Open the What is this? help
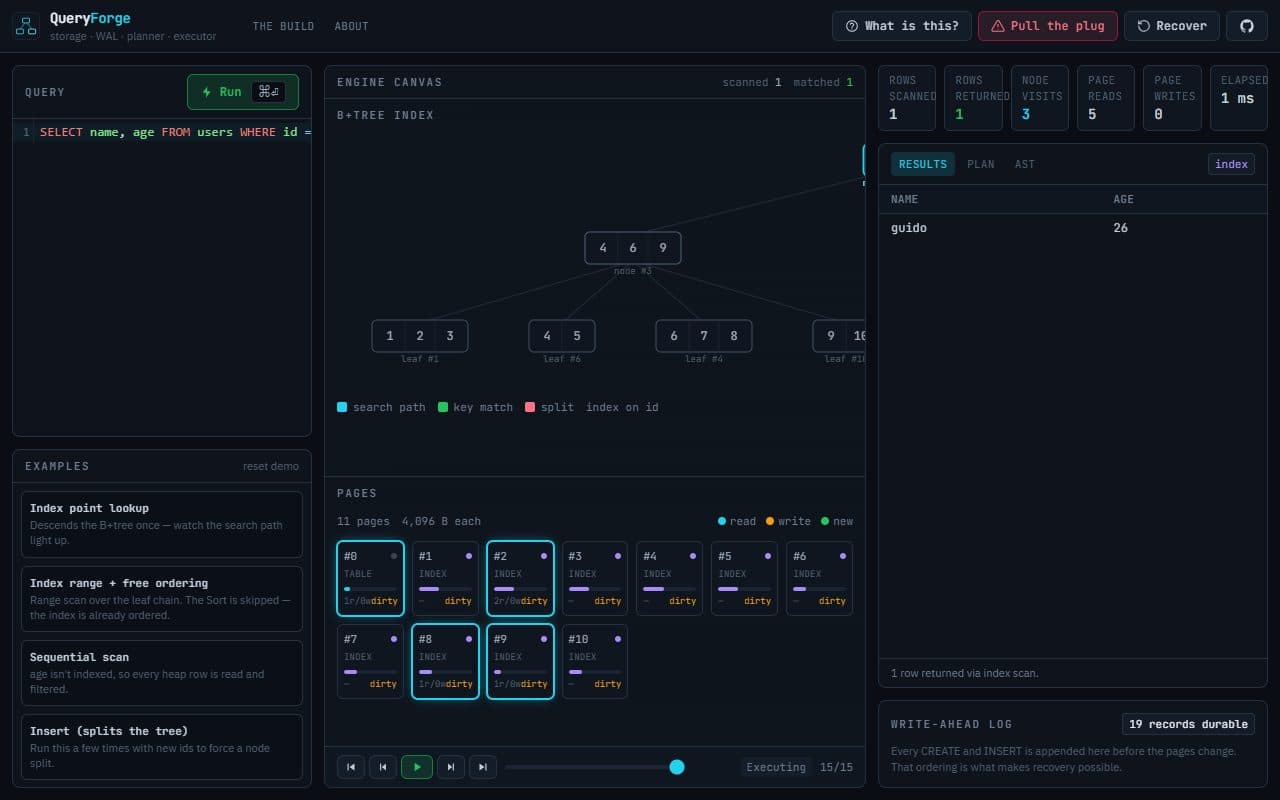The image size is (1280, 800). pyautogui.click(x=902, y=26)
